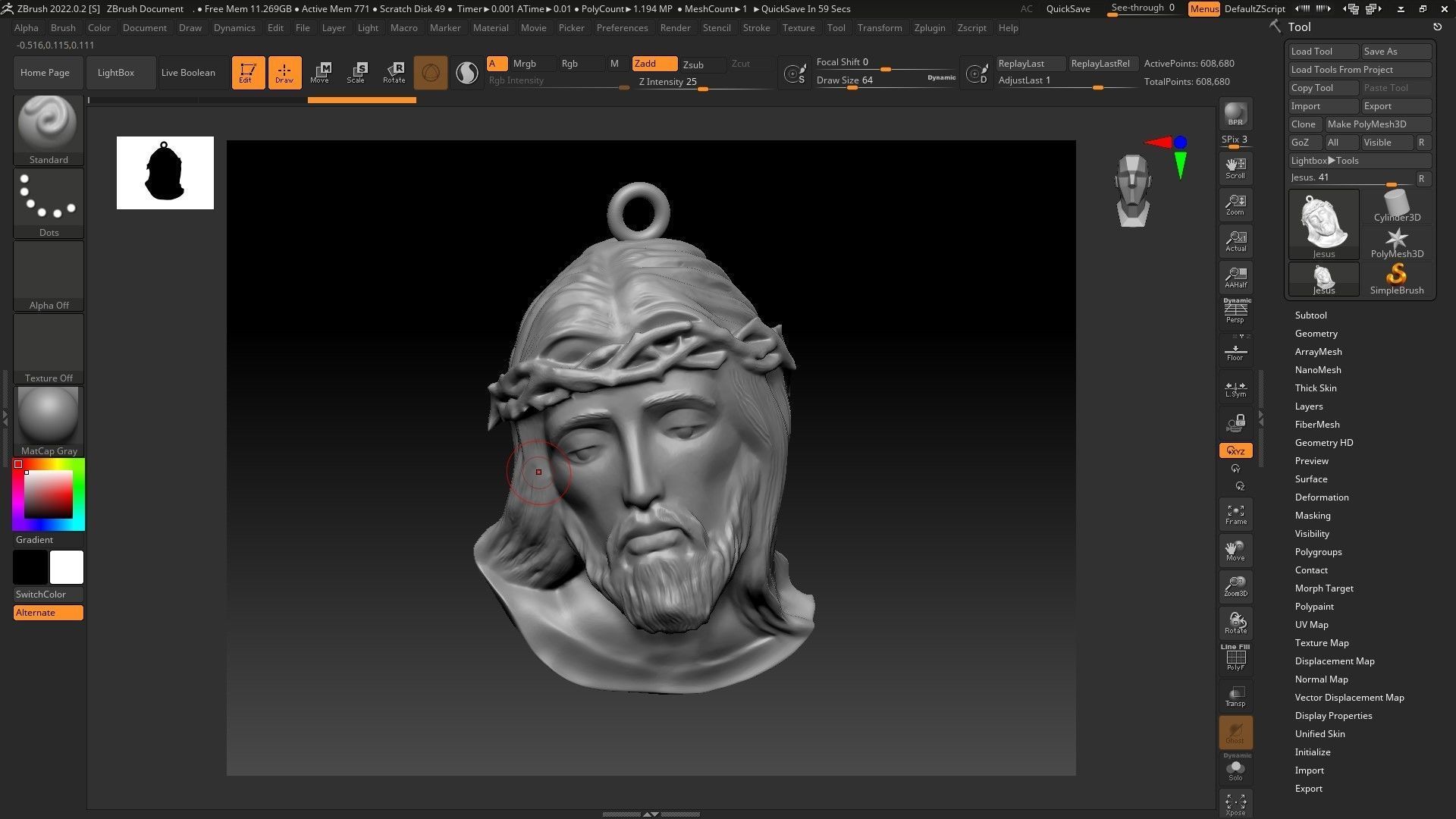
Task: Click the Texture Off slot
Action: pyautogui.click(x=49, y=348)
